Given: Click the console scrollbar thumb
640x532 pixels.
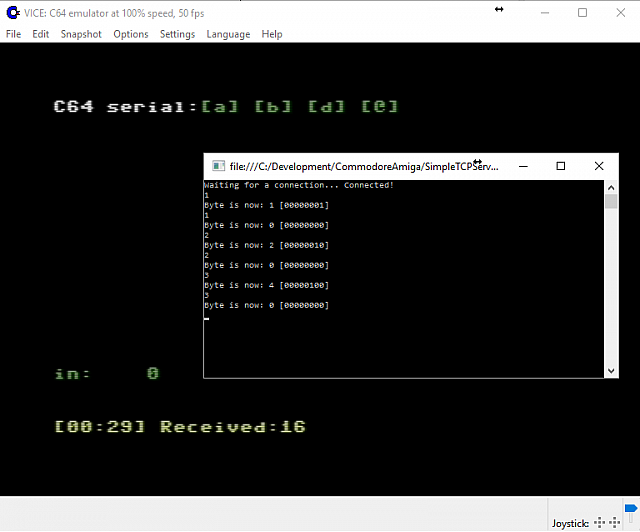Looking at the screenshot, I should tap(611, 202).
